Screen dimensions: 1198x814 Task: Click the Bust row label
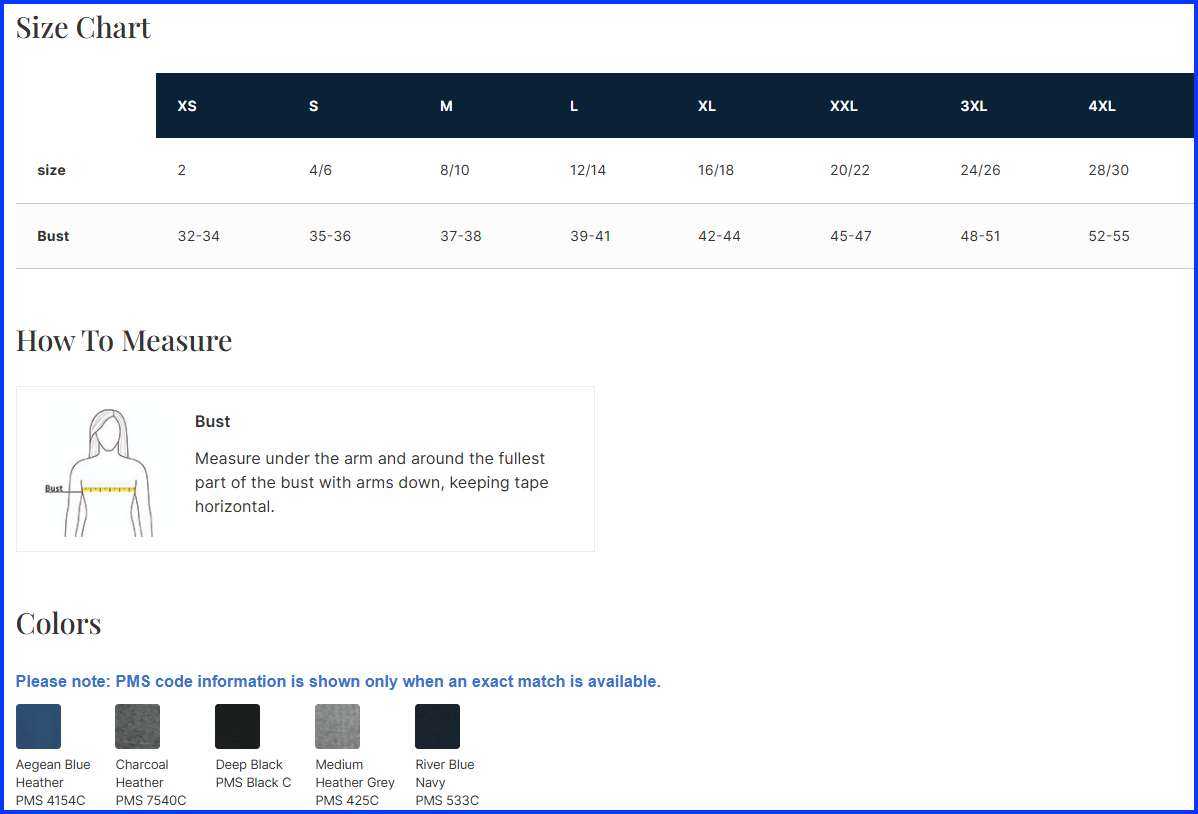53,236
